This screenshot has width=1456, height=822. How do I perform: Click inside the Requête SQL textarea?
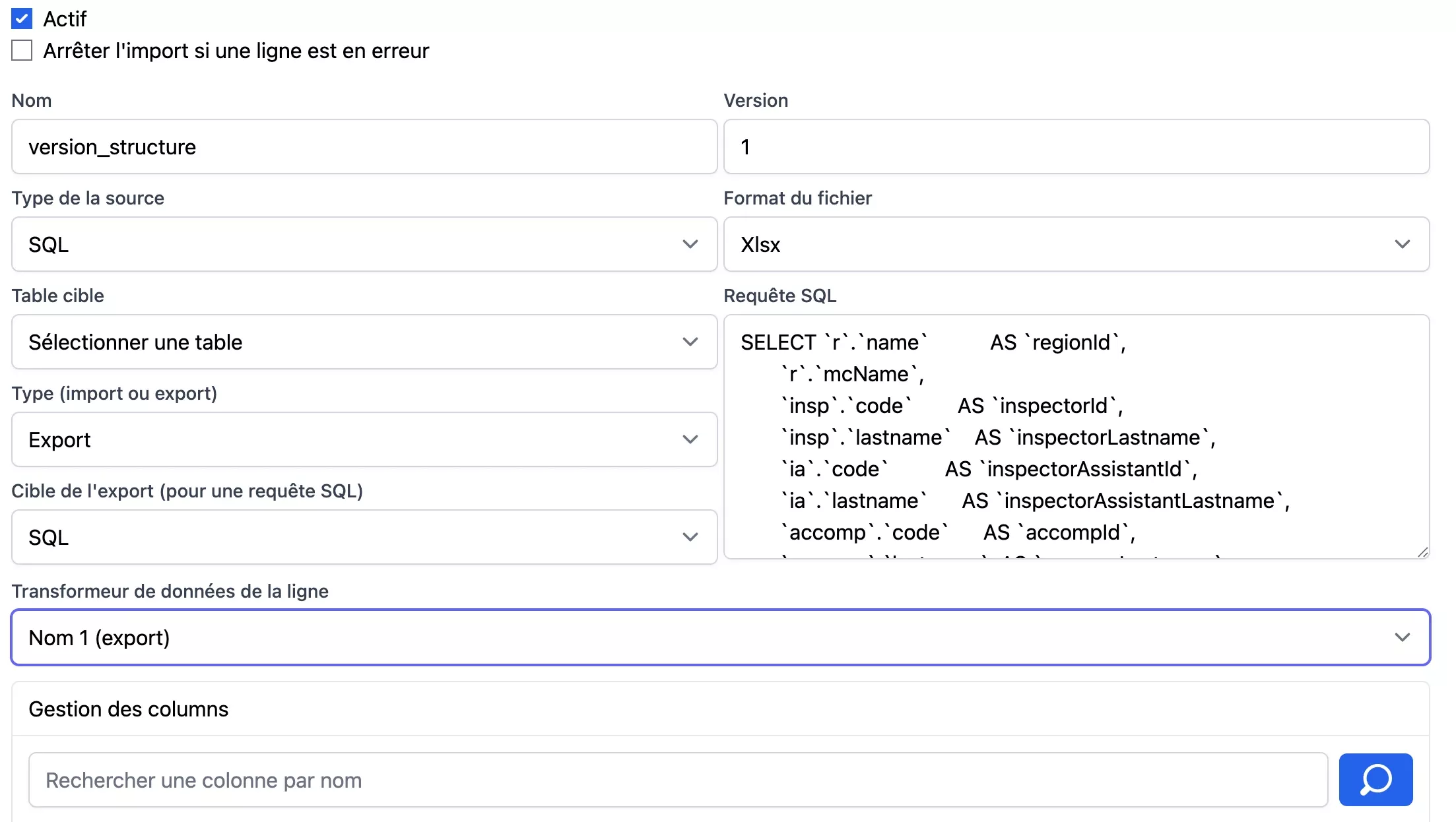tap(1076, 435)
